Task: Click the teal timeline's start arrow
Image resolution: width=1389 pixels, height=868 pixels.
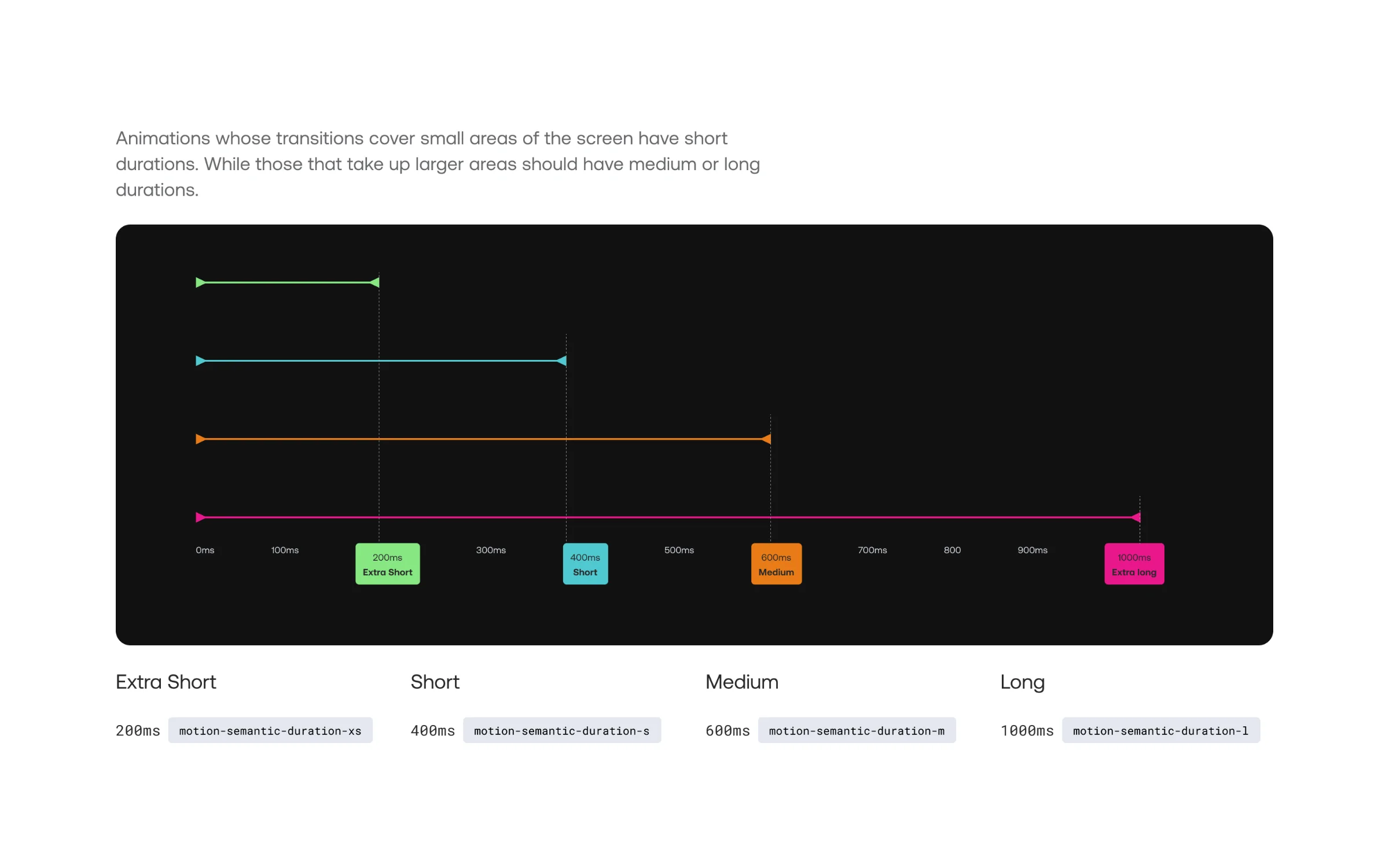Action: pyautogui.click(x=200, y=361)
